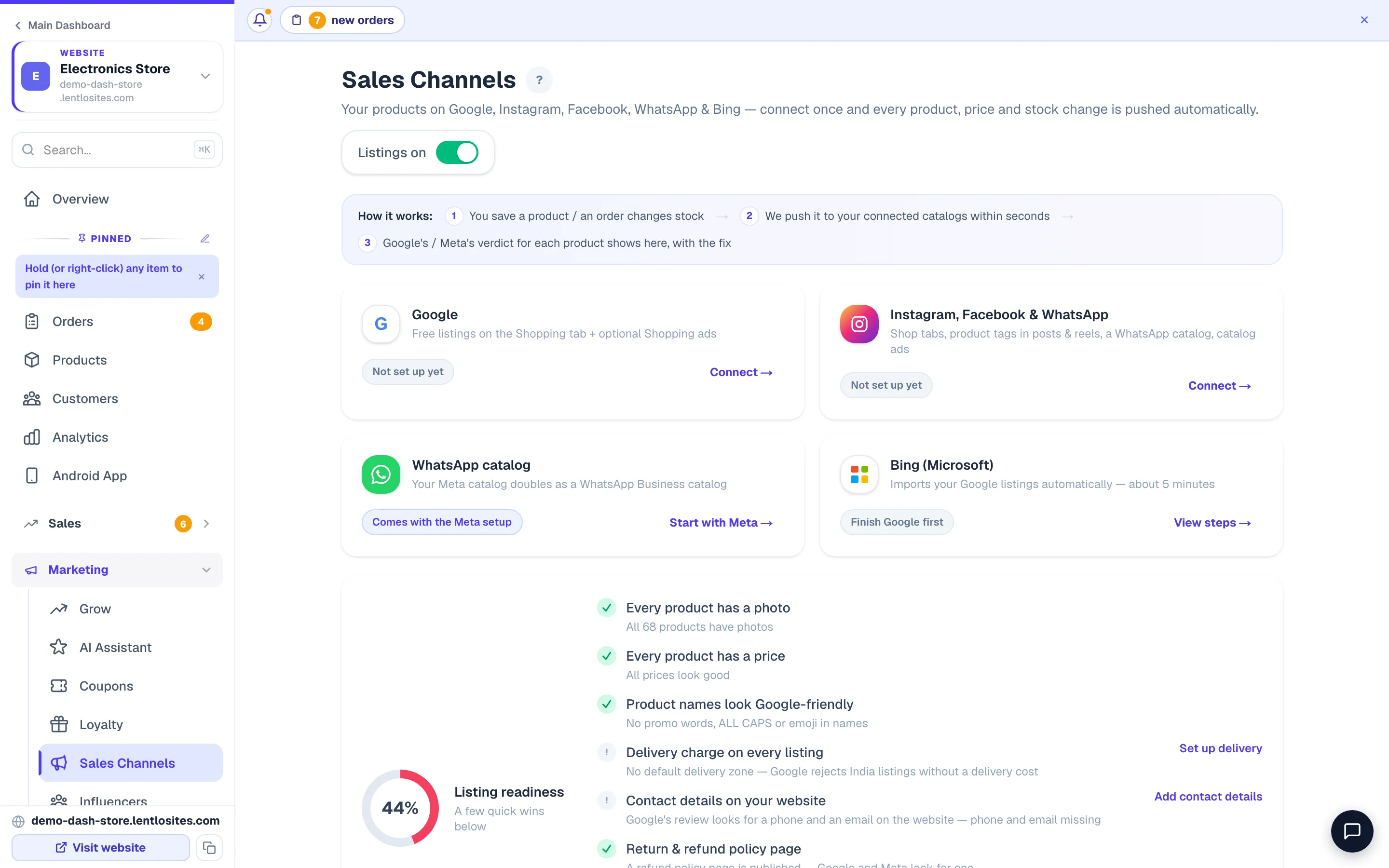The image size is (1389, 868).
Task: Click the 7 new orders pill
Action: (342, 20)
